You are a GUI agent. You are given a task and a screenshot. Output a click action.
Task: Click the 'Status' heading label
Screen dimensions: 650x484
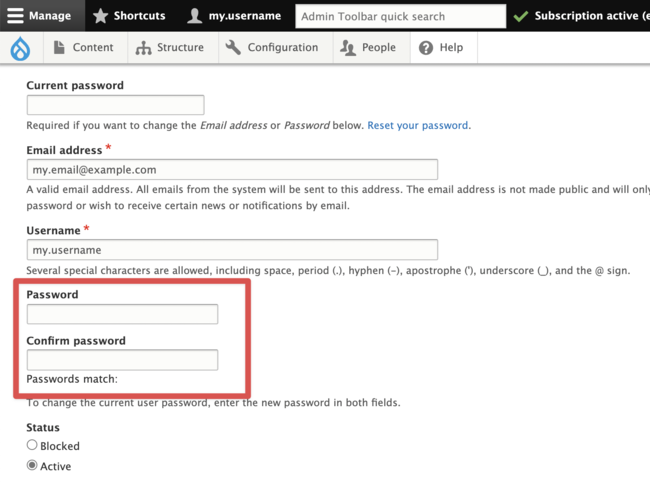click(x=43, y=427)
